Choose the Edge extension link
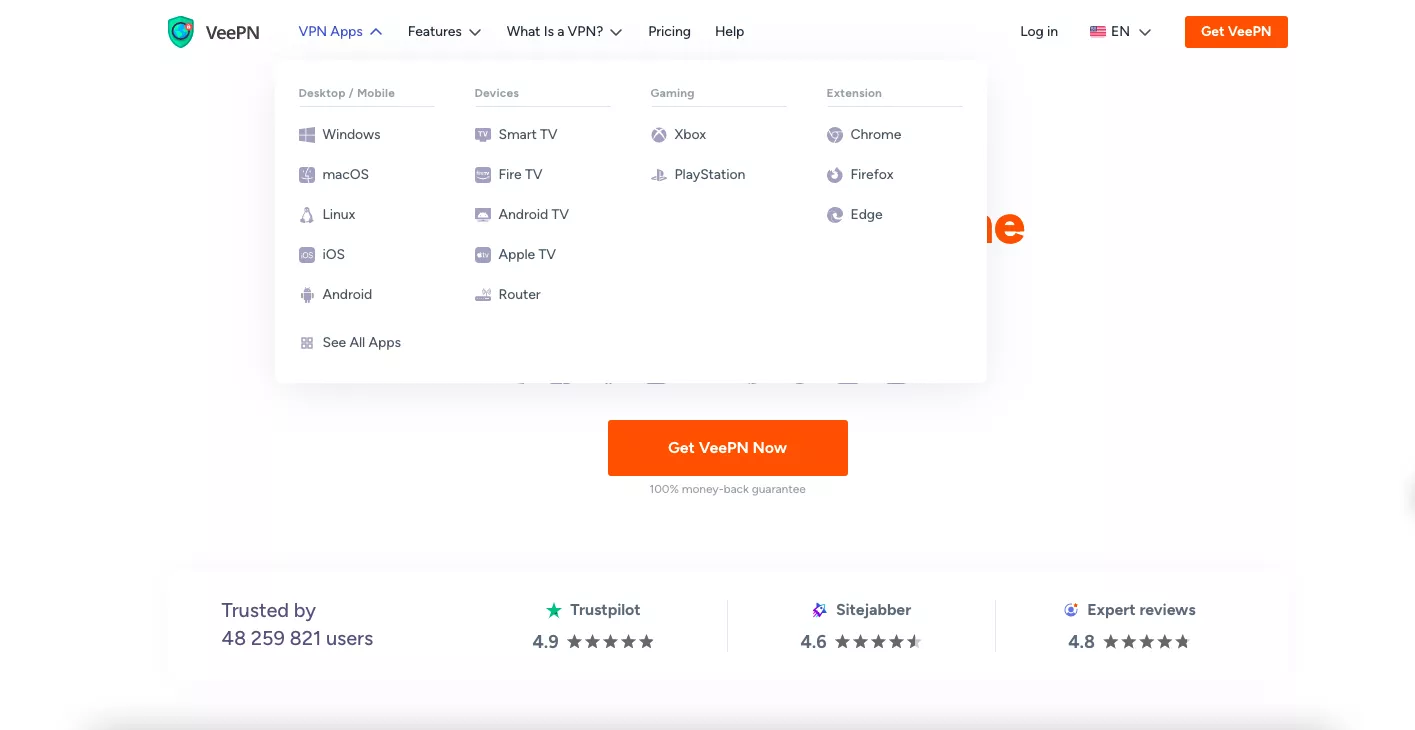The image size is (1415, 730). [867, 215]
